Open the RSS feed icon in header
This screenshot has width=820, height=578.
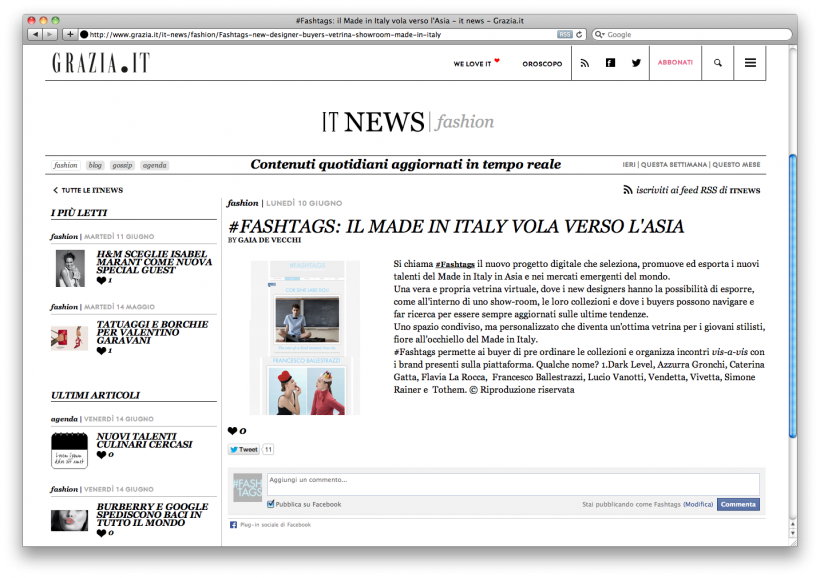[x=585, y=63]
